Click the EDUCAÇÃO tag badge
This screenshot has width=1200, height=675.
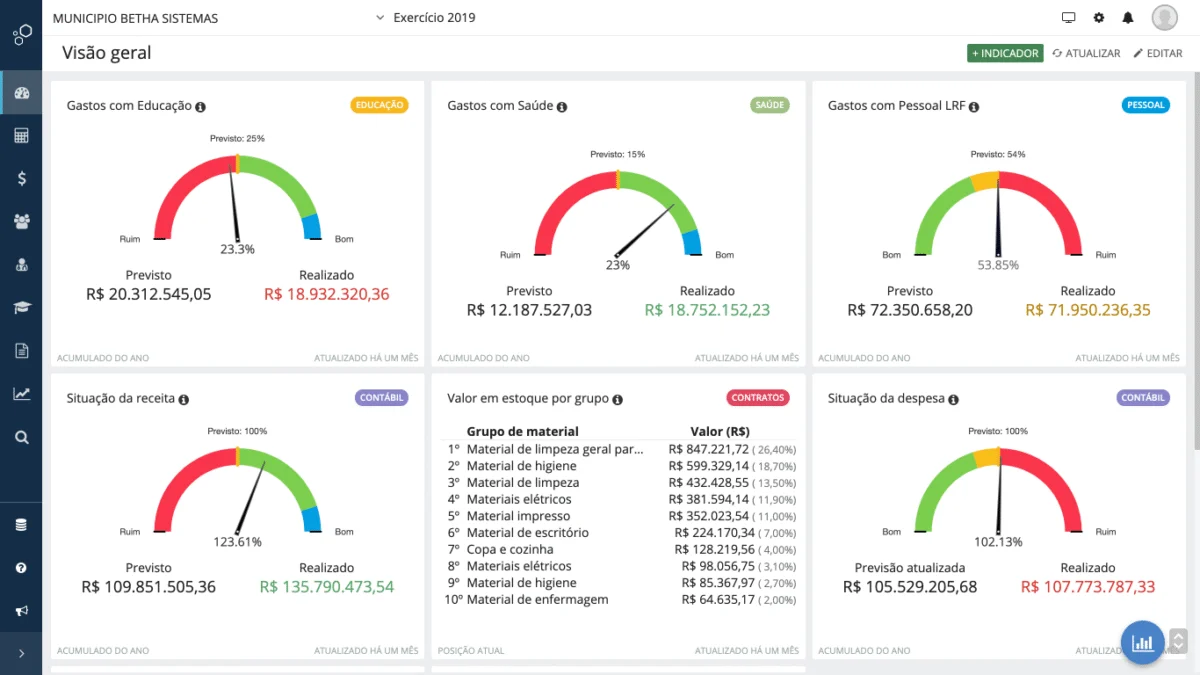pos(380,105)
